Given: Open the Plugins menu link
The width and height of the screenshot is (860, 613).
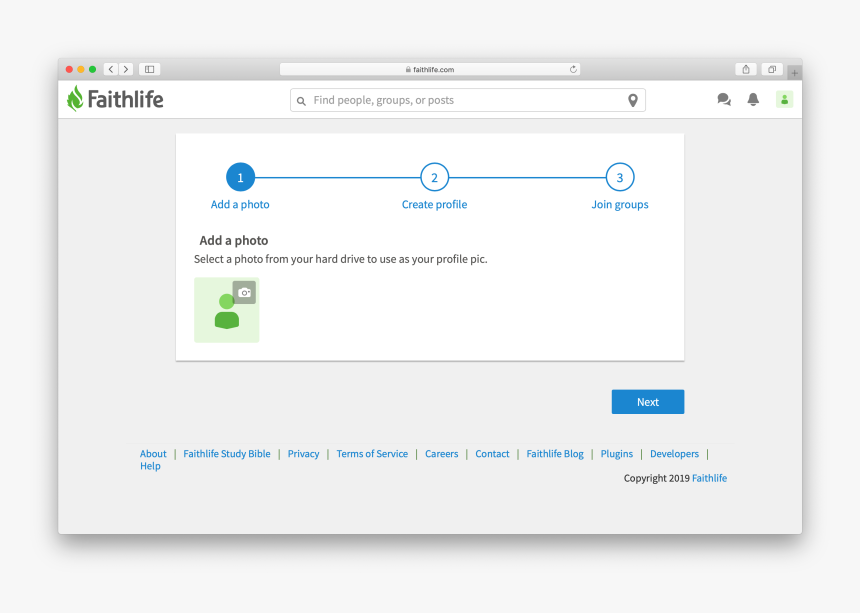Looking at the screenshot, I should coord(616,453).
